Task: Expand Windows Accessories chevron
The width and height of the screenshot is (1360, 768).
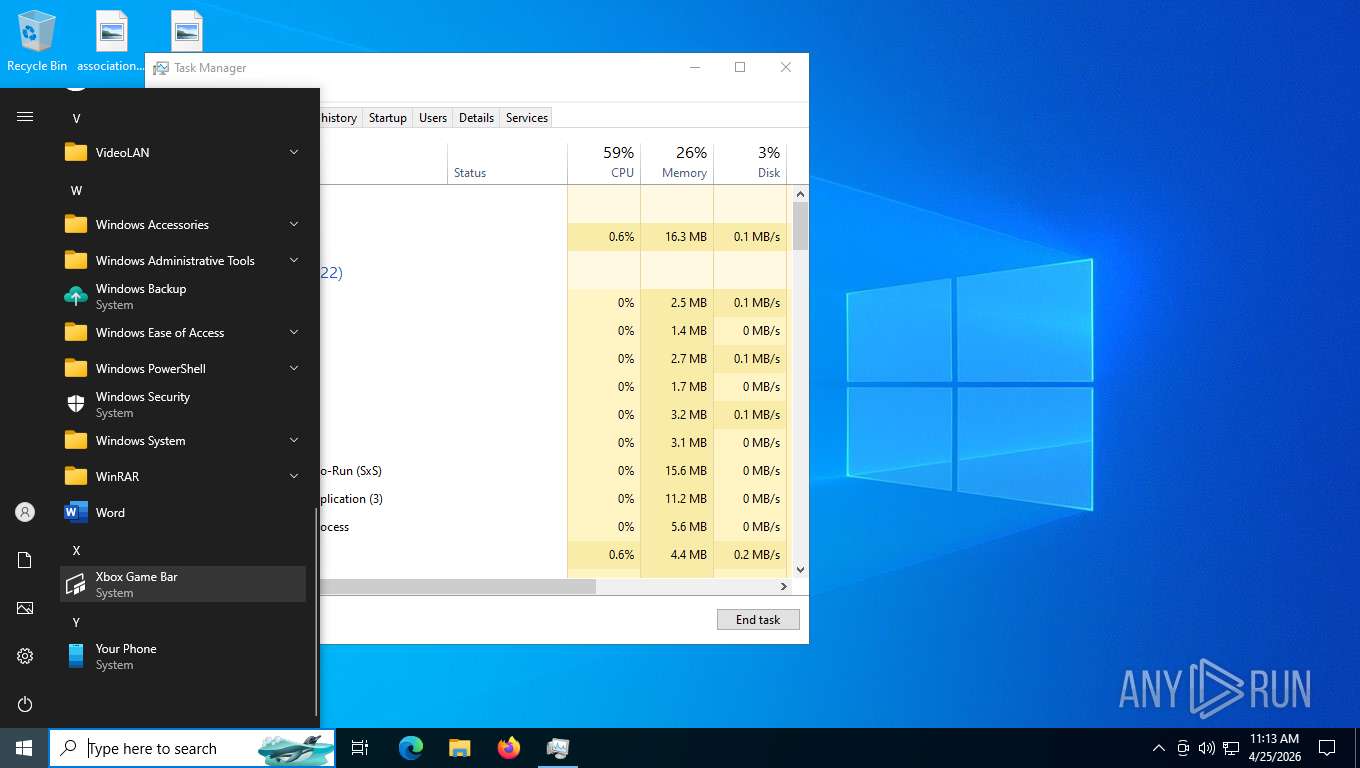Action: tap(294, 225)
